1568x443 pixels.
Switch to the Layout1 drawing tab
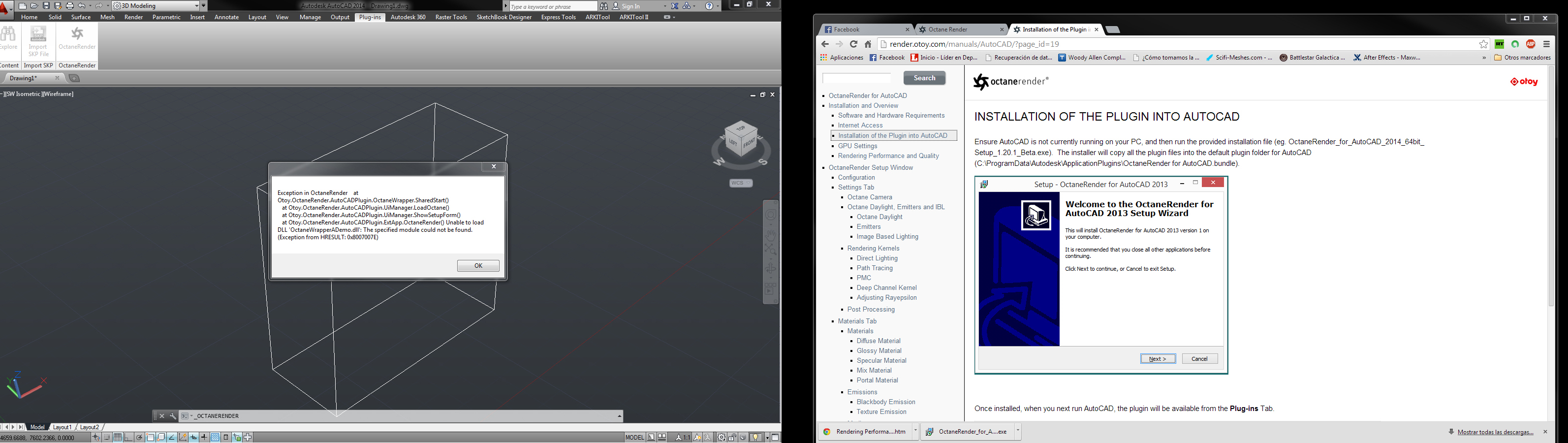point(62,427)
